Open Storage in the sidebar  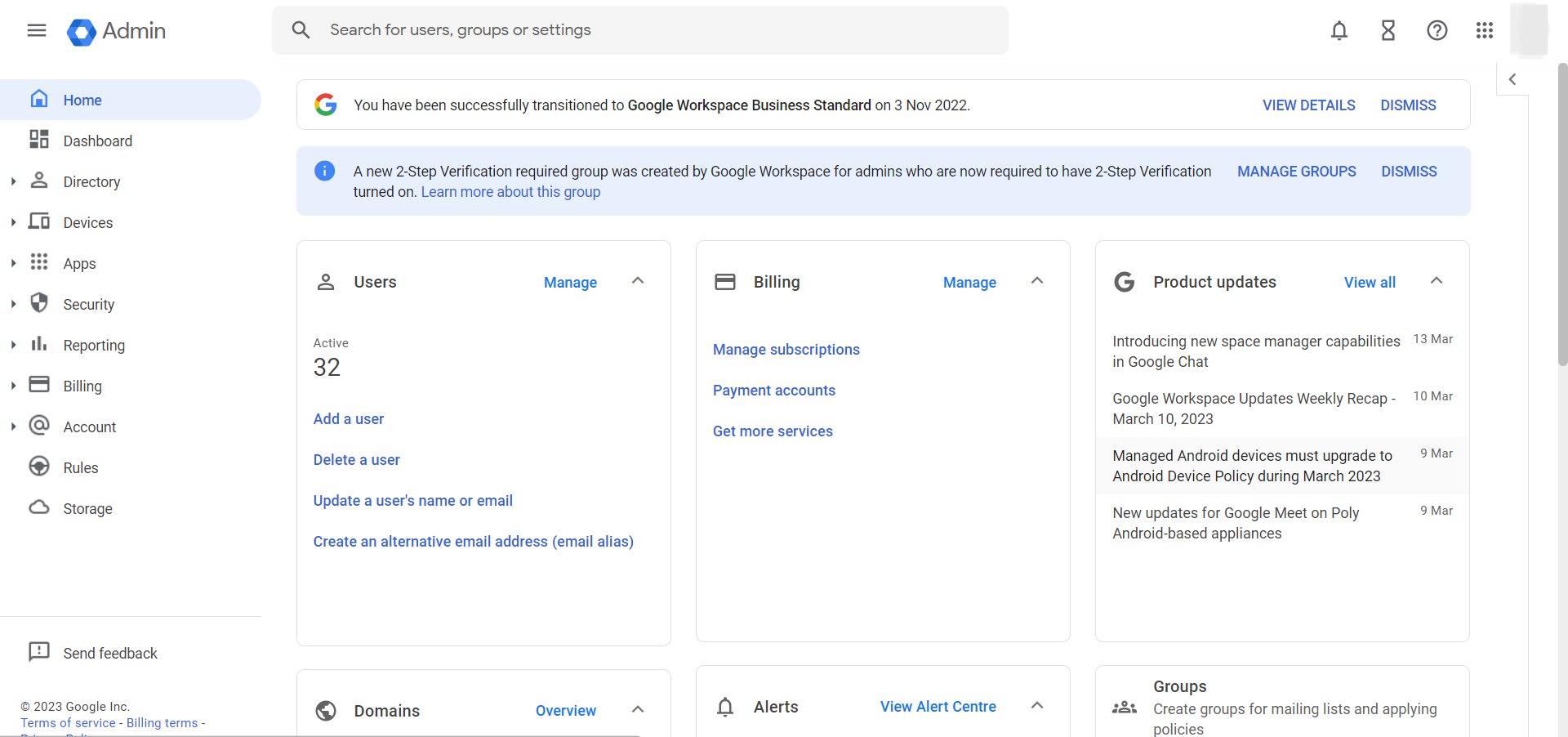[131, 508]
